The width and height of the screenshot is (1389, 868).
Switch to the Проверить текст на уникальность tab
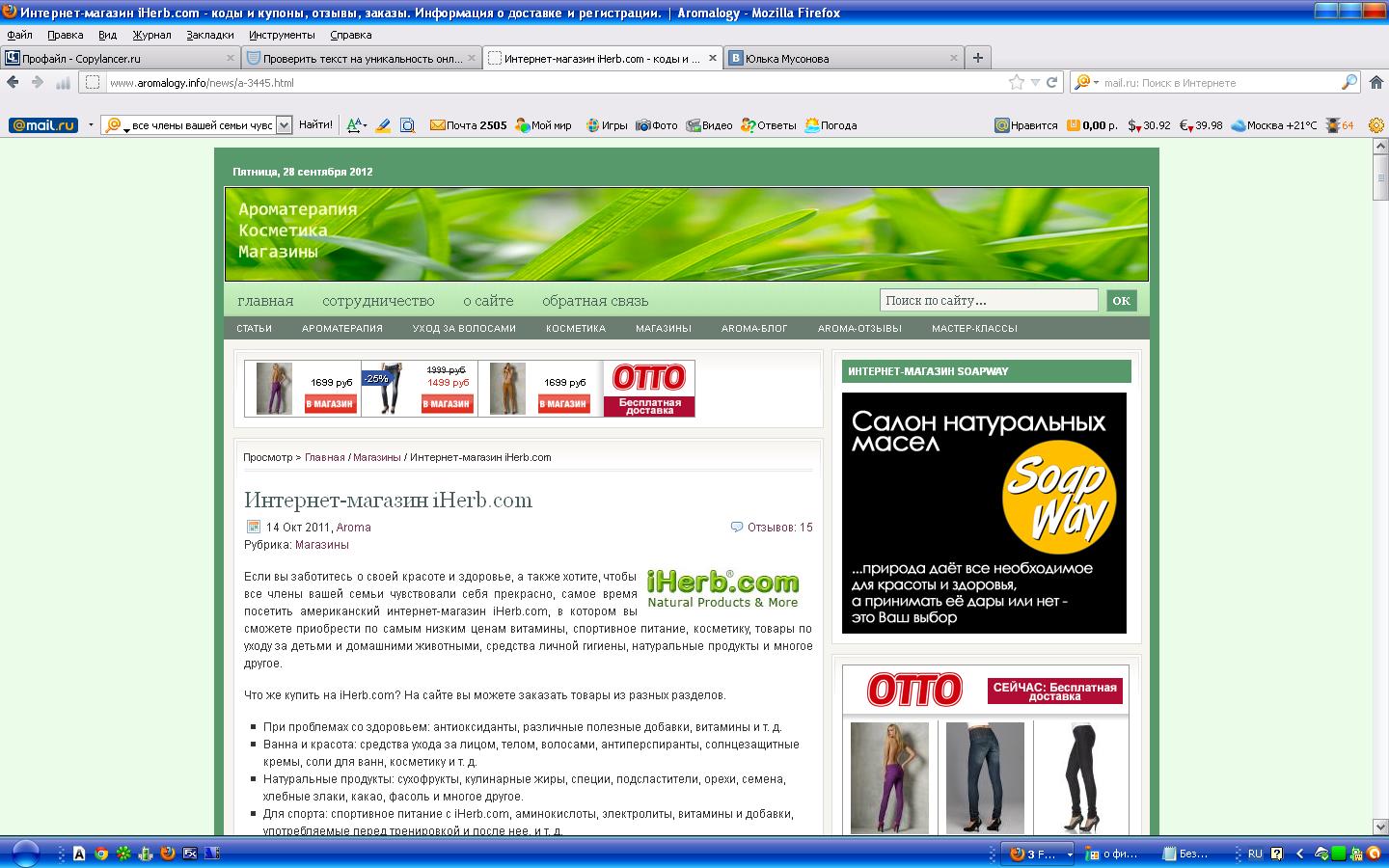tap(362, 58)
